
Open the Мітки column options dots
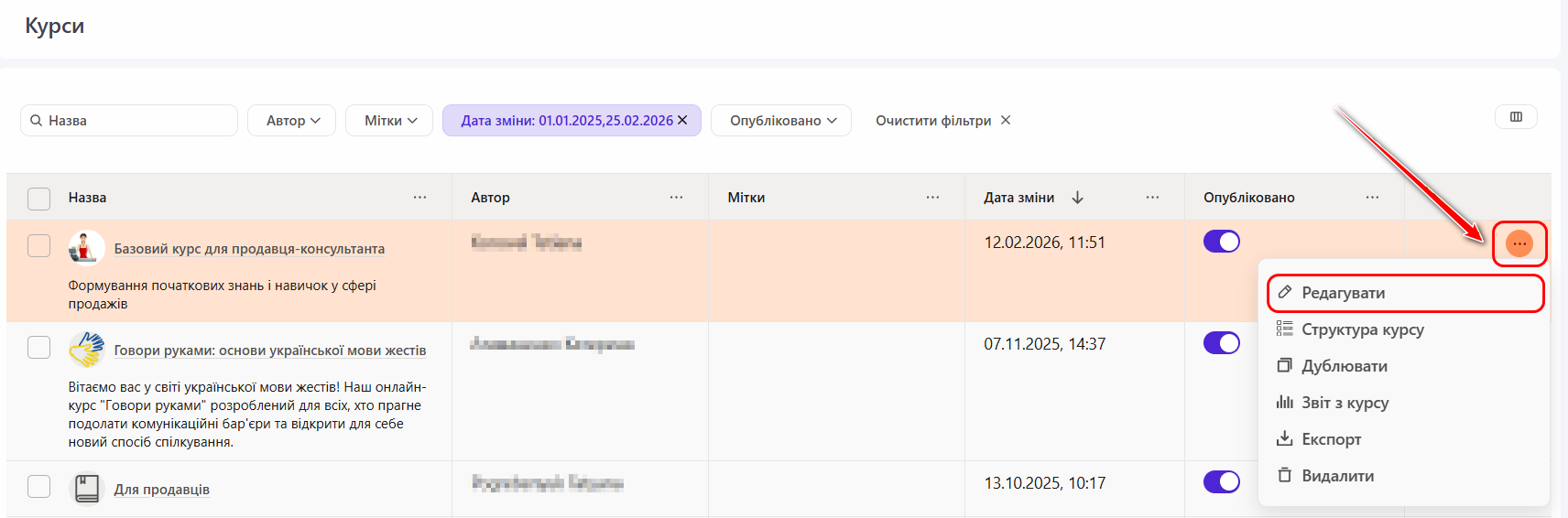pyautogui.click(x=932, y=198)
